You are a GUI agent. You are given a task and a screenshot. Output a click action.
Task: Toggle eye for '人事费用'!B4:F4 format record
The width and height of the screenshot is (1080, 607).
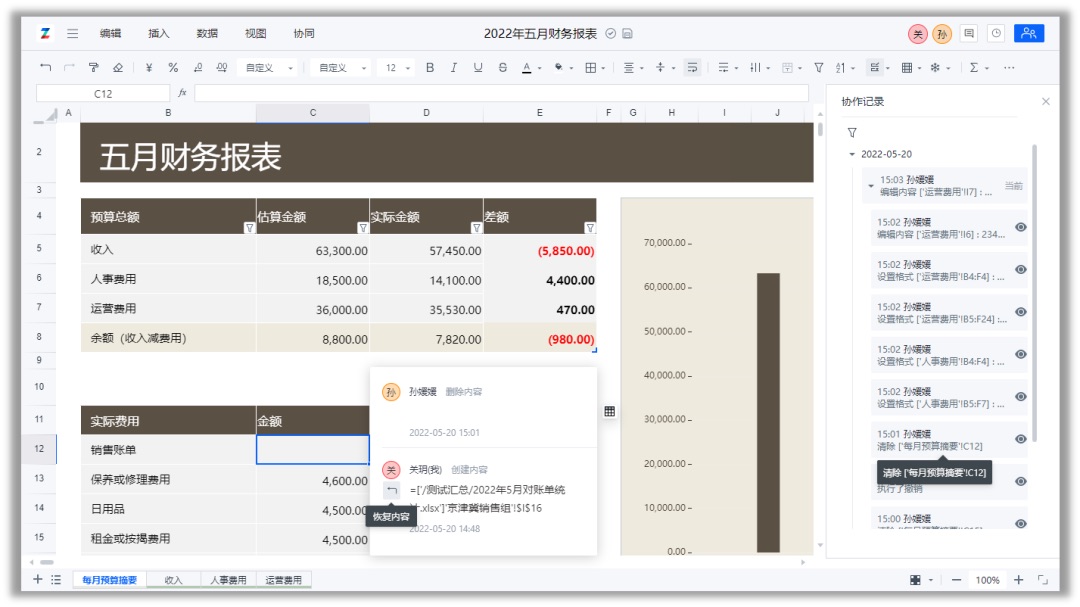coord(1021,354)
